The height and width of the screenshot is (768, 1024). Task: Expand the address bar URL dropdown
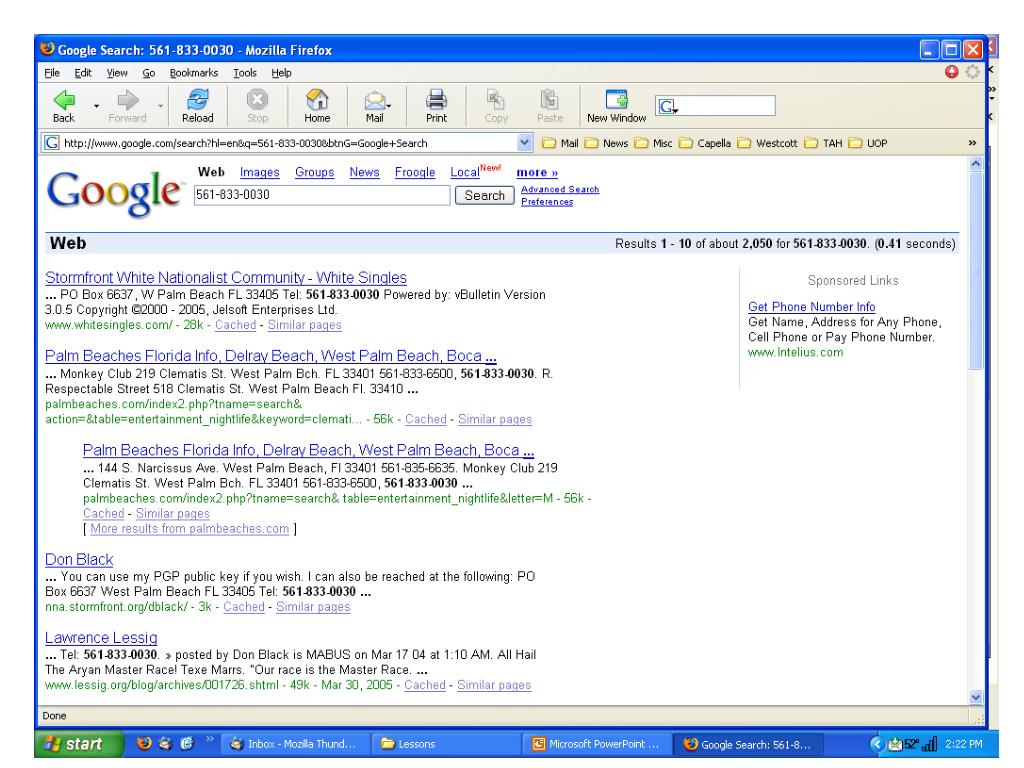pyautogui.click(x=524, y=142)
